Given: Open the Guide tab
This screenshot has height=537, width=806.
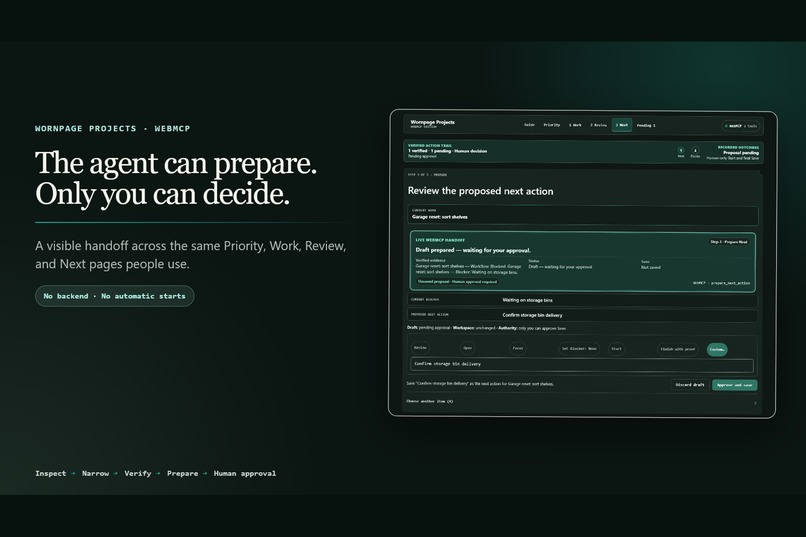Looking at the screenshot, I should click(x=529, y=125).
